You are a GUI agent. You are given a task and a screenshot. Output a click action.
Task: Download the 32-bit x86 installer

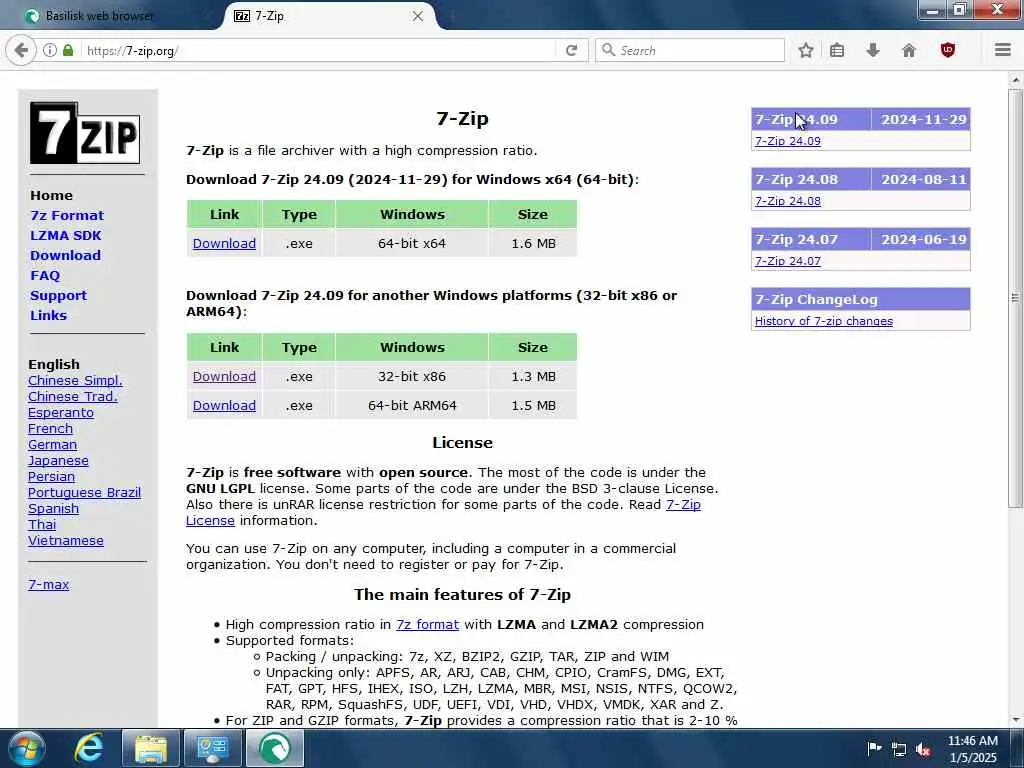224,377
